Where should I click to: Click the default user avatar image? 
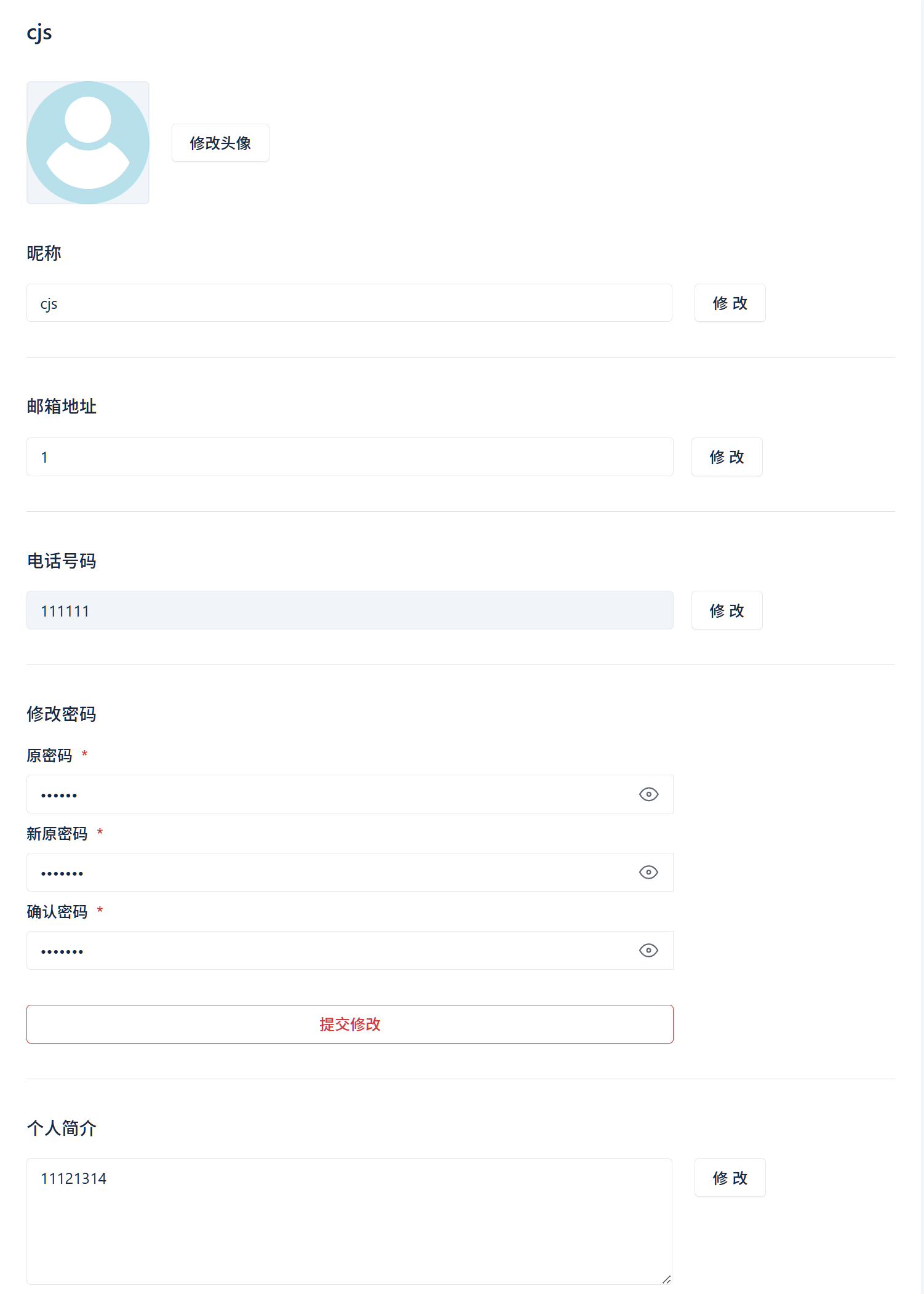[88, 143]
